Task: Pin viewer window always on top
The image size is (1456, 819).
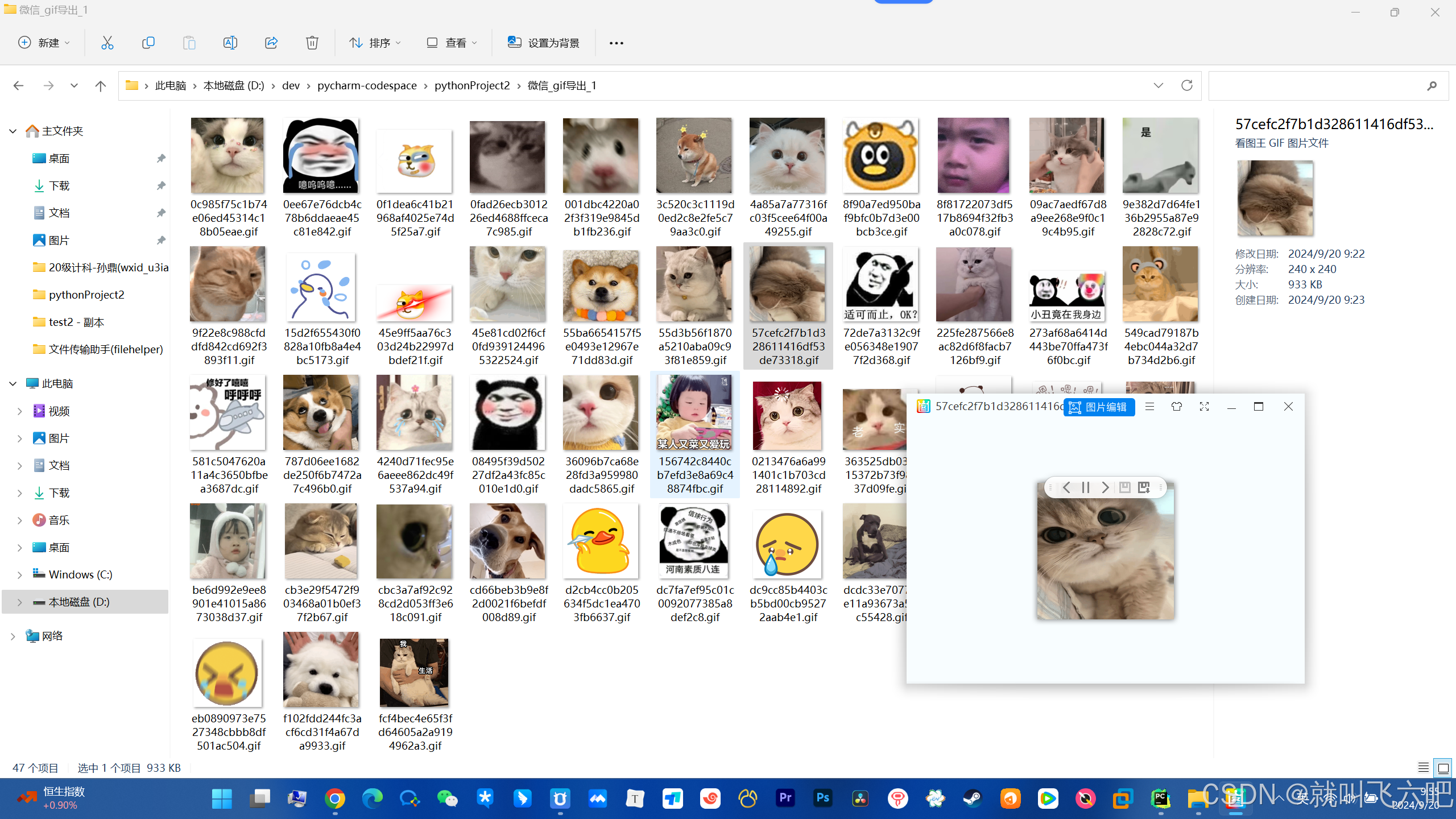Action: click(1176, 407)
